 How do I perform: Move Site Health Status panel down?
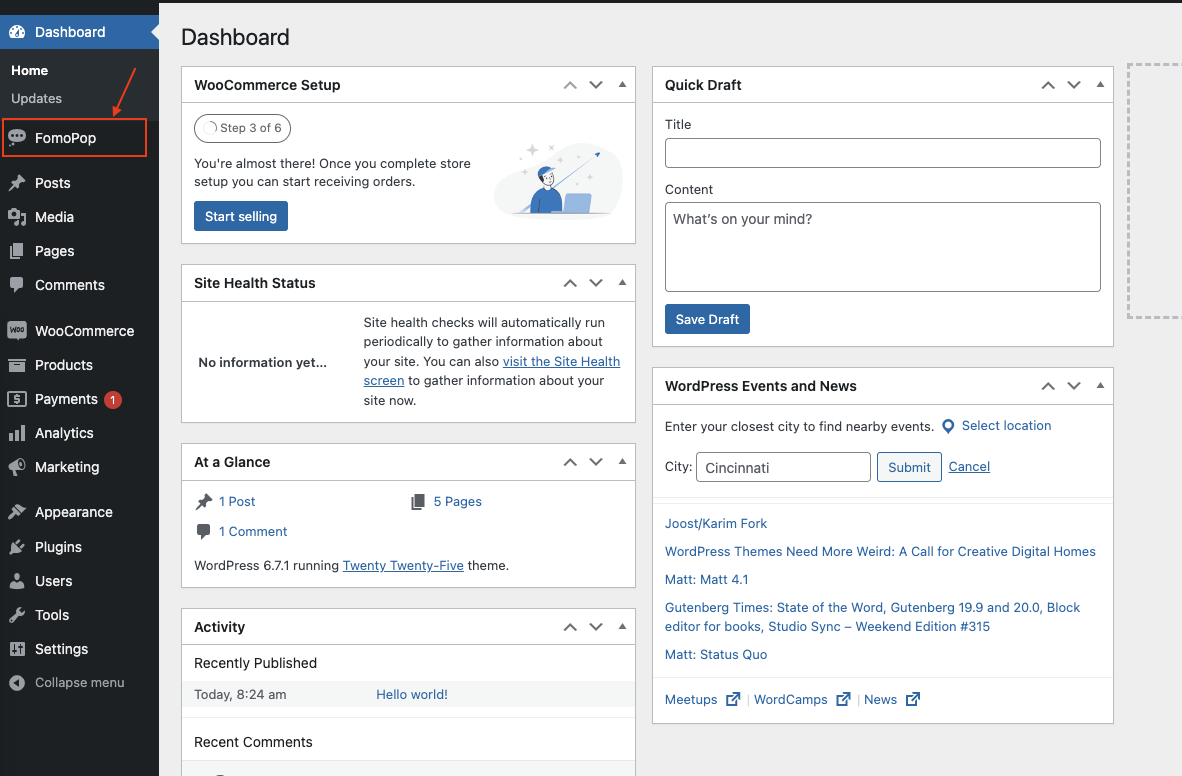[596, 283]
